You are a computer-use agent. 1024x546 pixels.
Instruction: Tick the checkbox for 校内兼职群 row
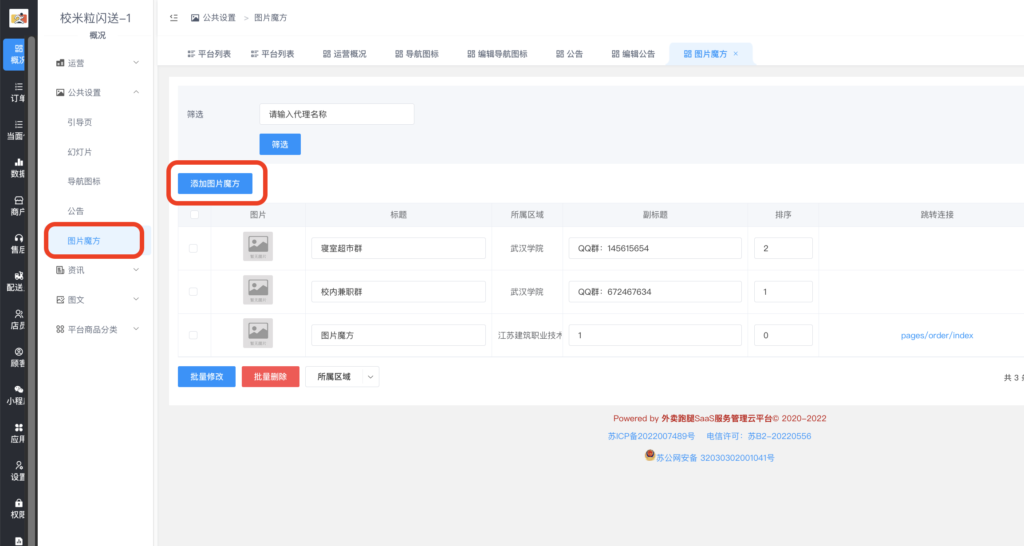pyautogui.click(x=193, y=292)
